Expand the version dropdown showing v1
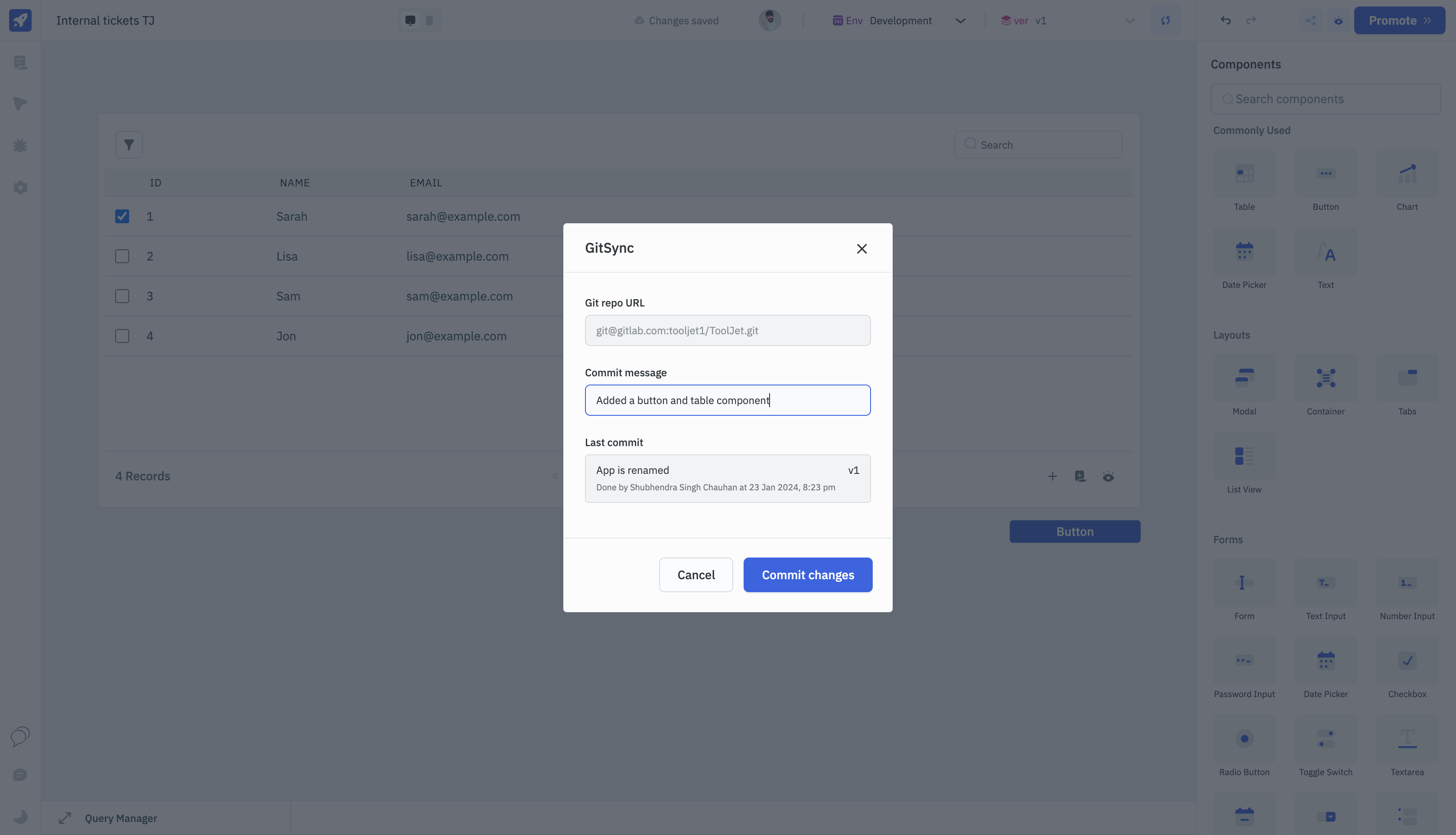This screenshot has width=1456, height=835. [x=1128, y=20]
